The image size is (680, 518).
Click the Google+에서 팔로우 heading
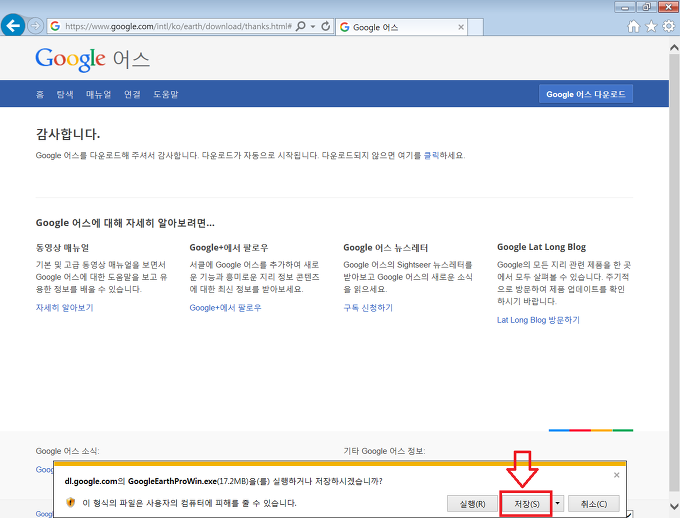pos(229,248)
